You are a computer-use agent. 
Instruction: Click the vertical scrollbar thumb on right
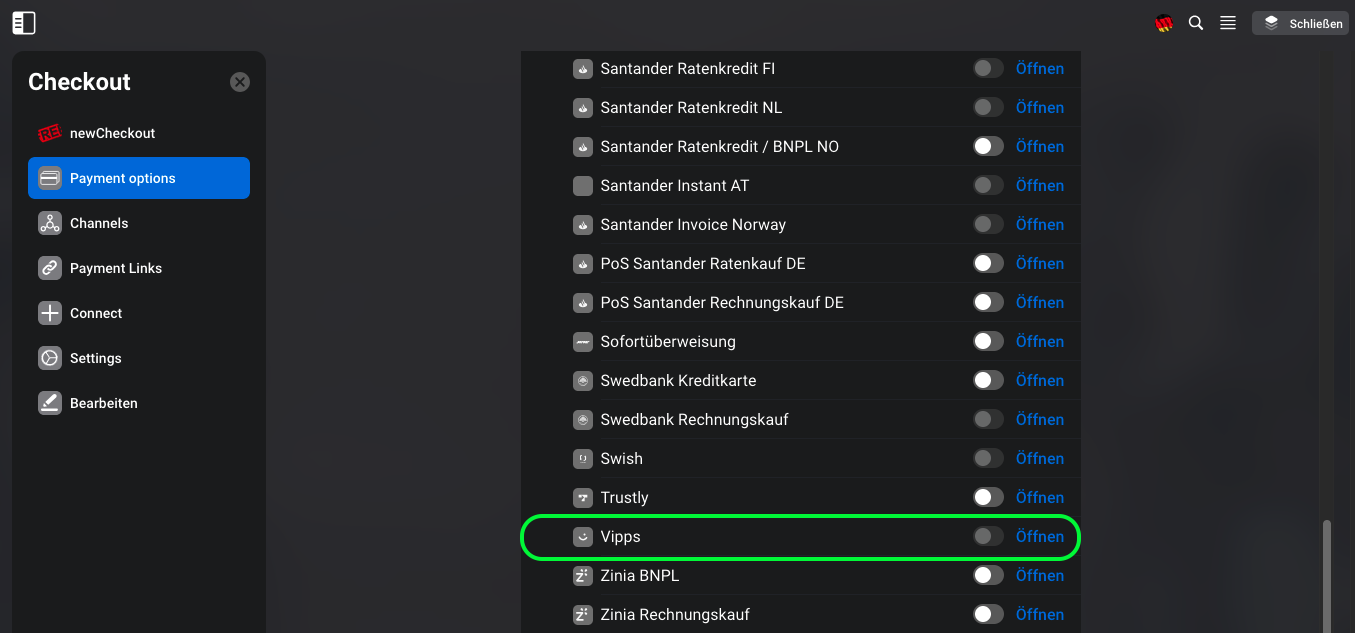click(1327, 575)
